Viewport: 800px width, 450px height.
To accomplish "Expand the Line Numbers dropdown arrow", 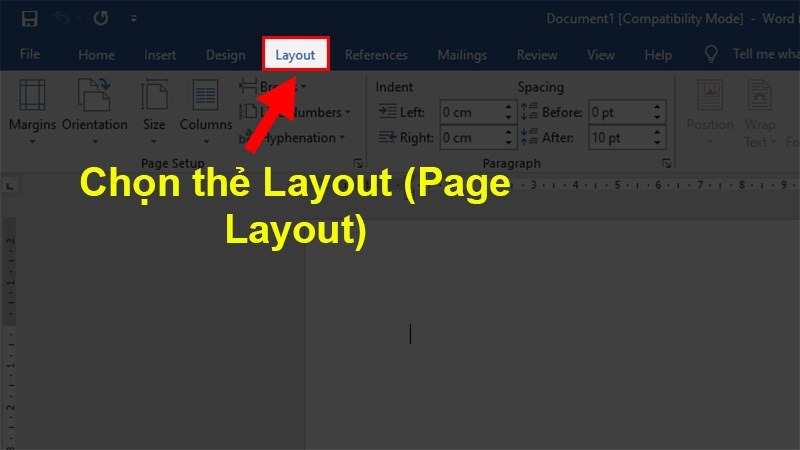I will [347, 112].
